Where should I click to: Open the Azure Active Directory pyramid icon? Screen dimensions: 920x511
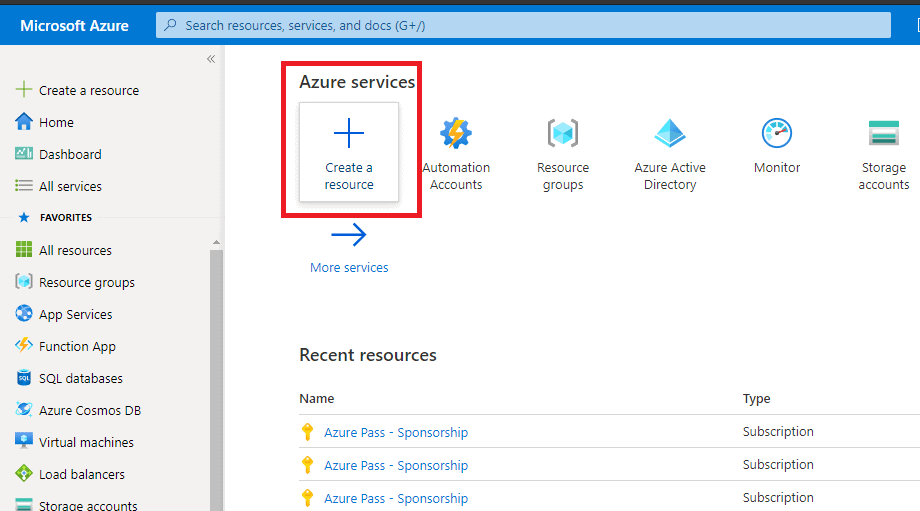point(669,133)
